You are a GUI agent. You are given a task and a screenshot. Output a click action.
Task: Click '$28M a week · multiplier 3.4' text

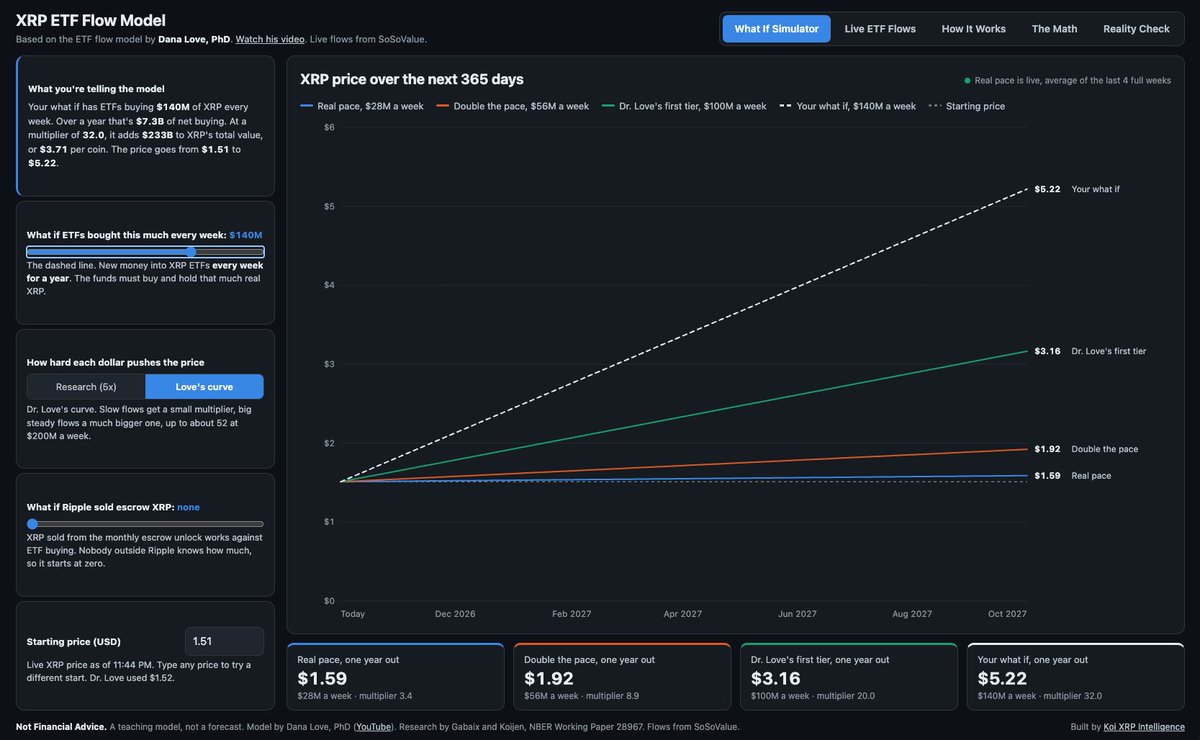[x=355, y=695]
